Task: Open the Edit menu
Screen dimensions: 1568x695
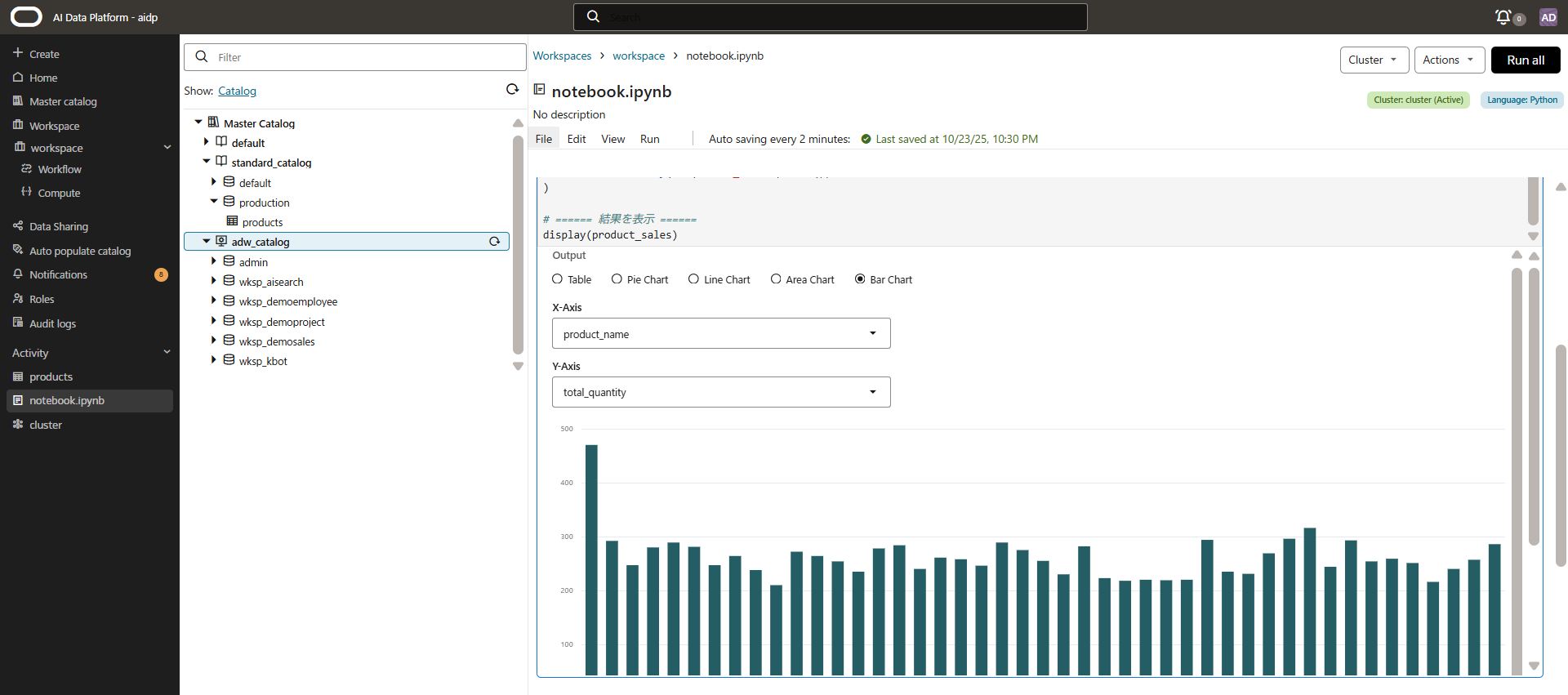Action: [577, 139]
